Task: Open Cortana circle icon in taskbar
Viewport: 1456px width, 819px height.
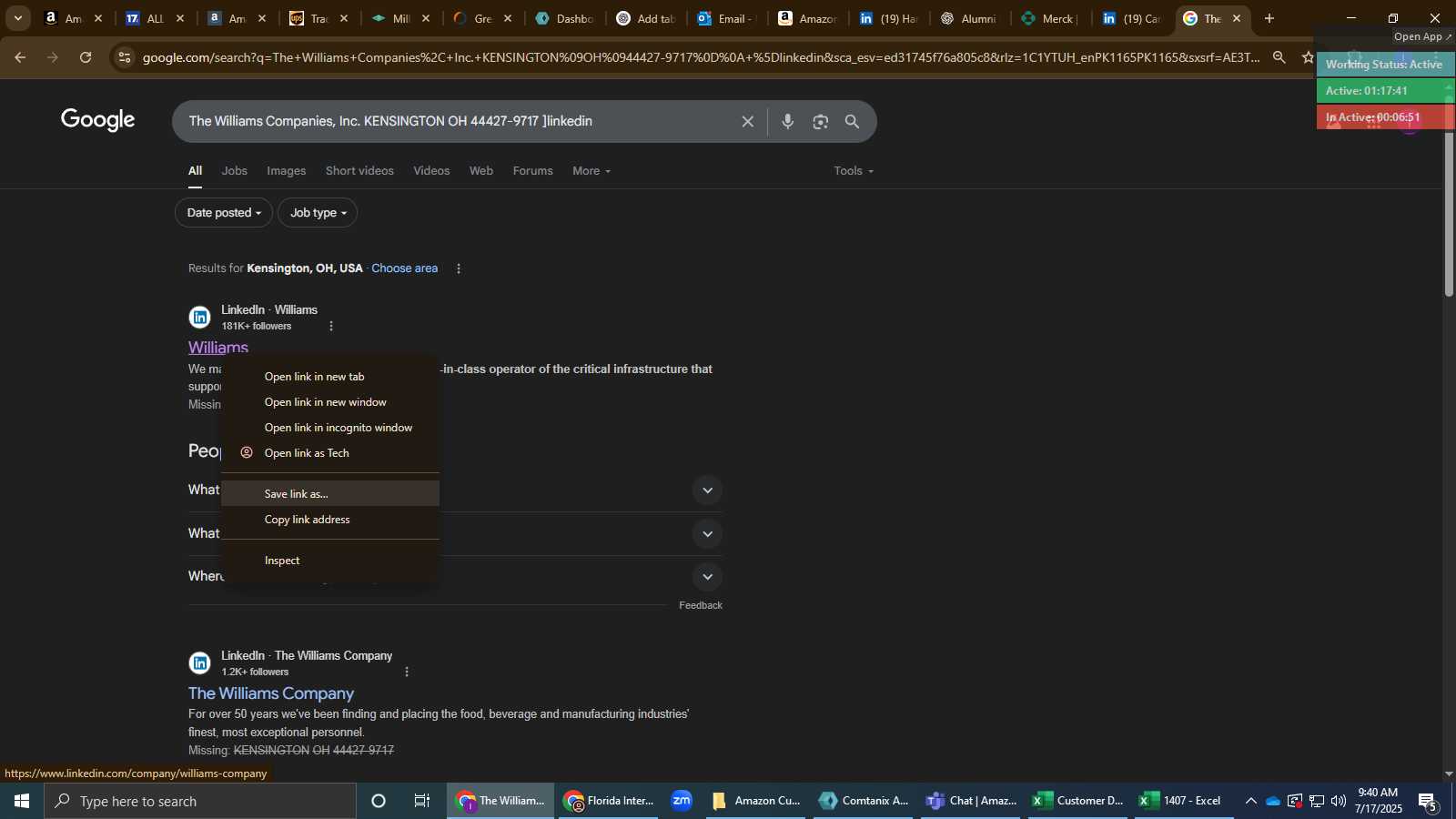Action: 379,801
